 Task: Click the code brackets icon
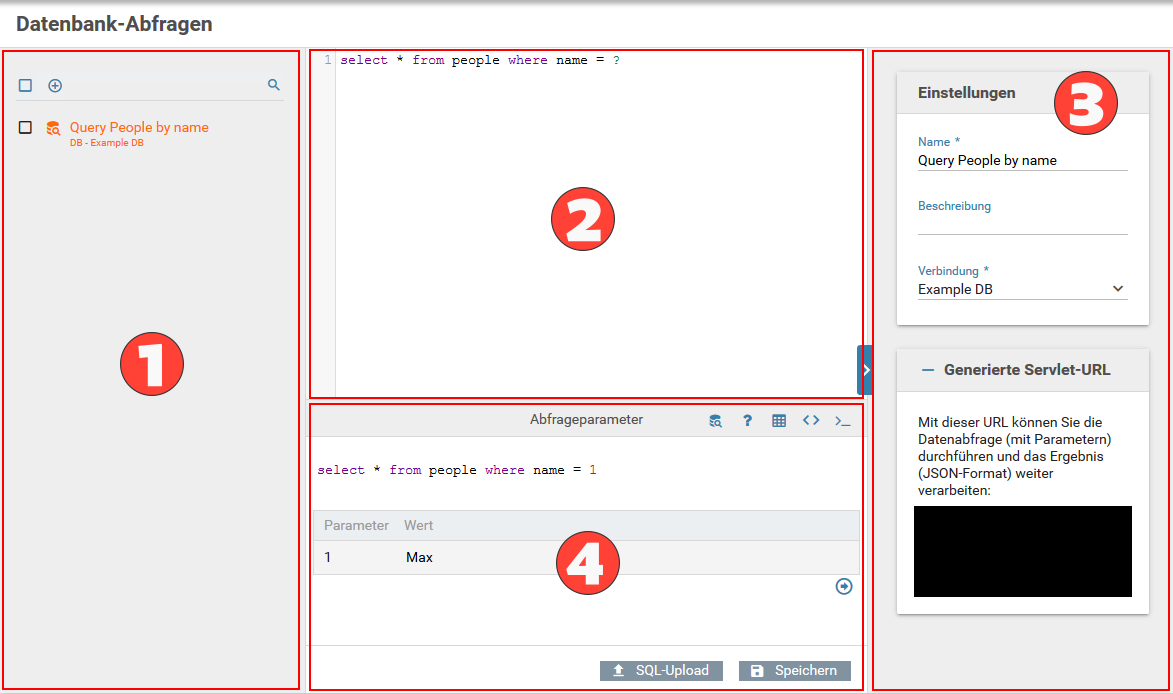point(811,421)
